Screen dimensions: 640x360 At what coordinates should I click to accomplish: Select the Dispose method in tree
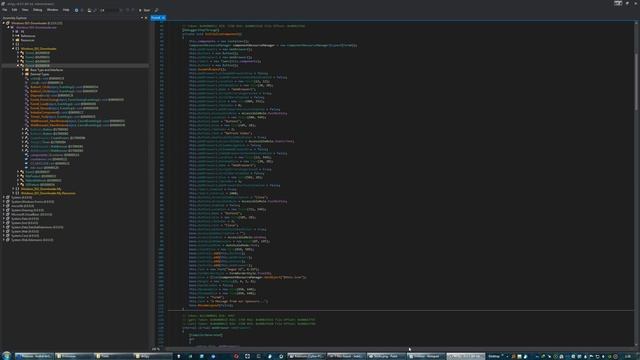tap(51, 96)
